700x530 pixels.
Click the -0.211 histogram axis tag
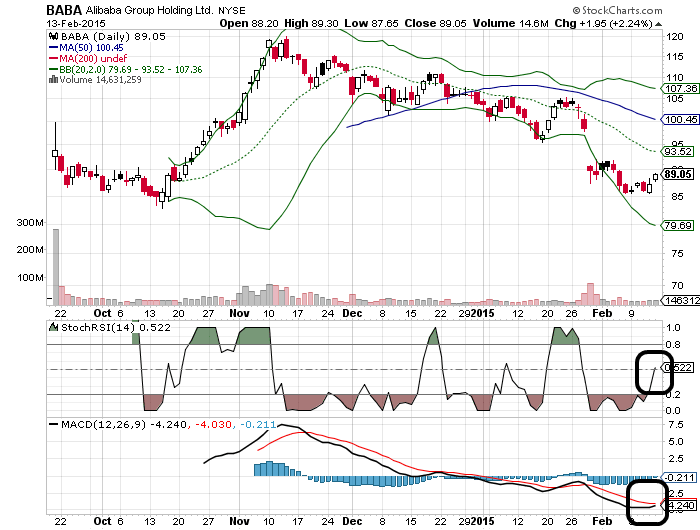pyautogui.click(x=679, y=477)
